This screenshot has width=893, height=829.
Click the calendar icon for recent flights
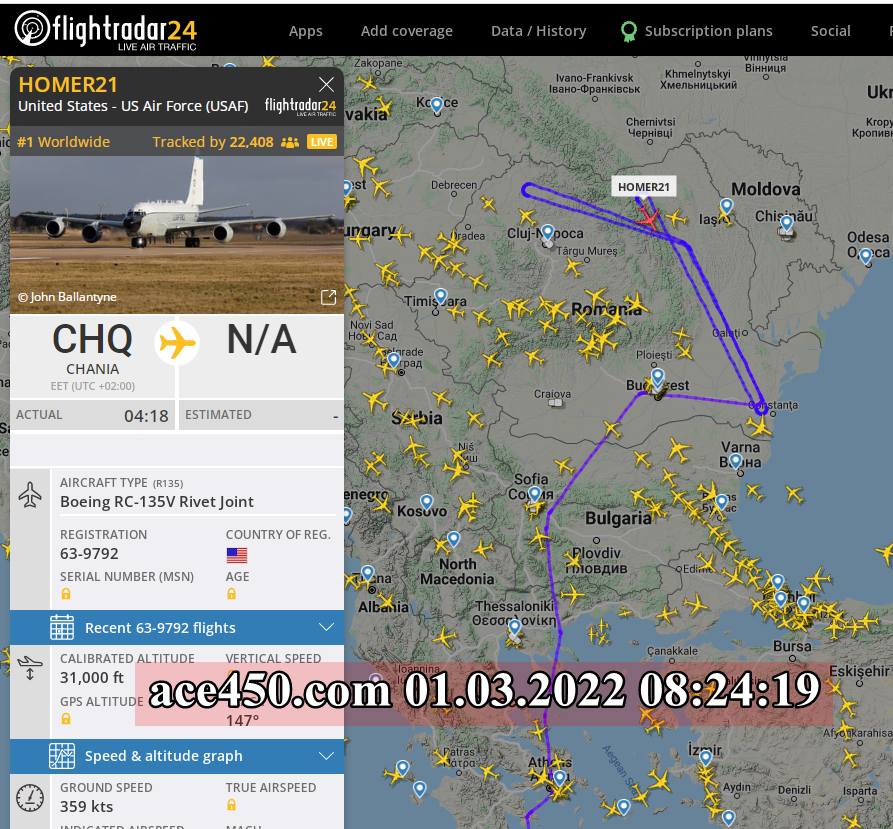(62, 627)
